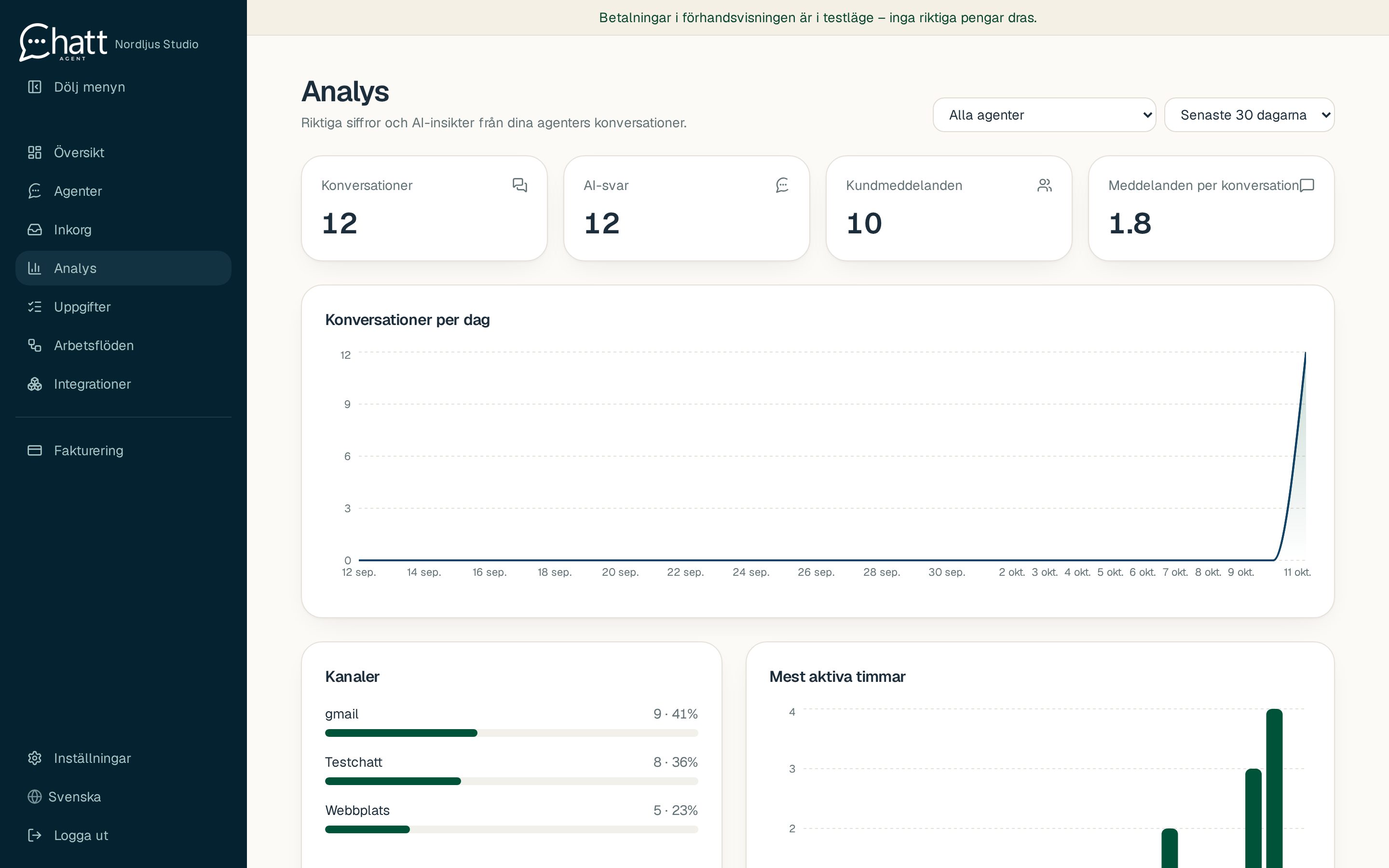Click the Arbetsflöden workflow icon
Image resolution: width=1389 pixels, height=868 pixels.
coord(34,345)
